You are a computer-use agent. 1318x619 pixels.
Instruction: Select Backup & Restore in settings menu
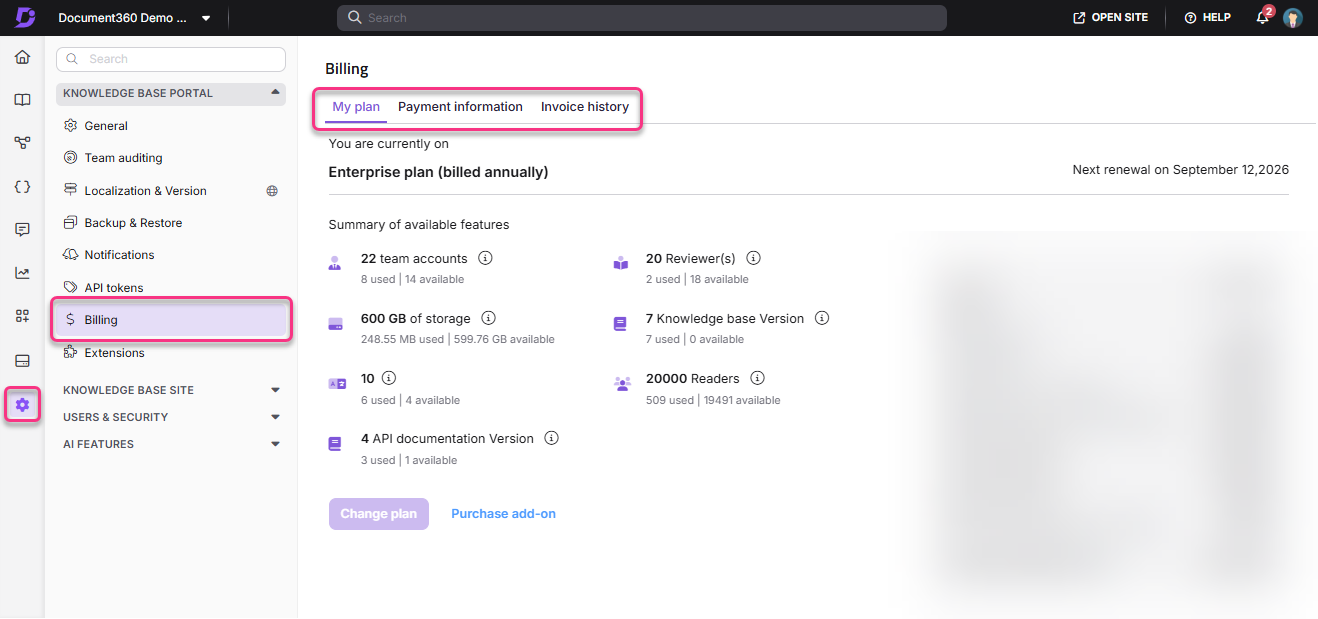click(133, 223)
